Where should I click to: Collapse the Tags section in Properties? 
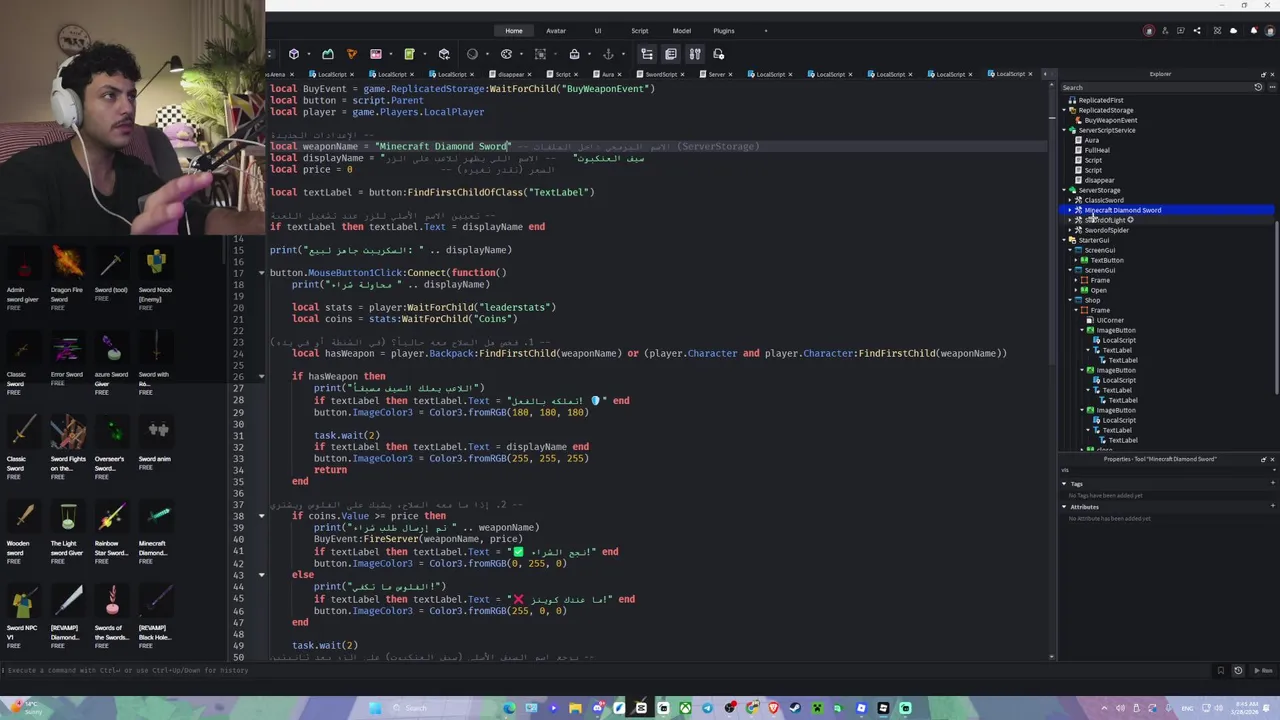click(1064, 484)
